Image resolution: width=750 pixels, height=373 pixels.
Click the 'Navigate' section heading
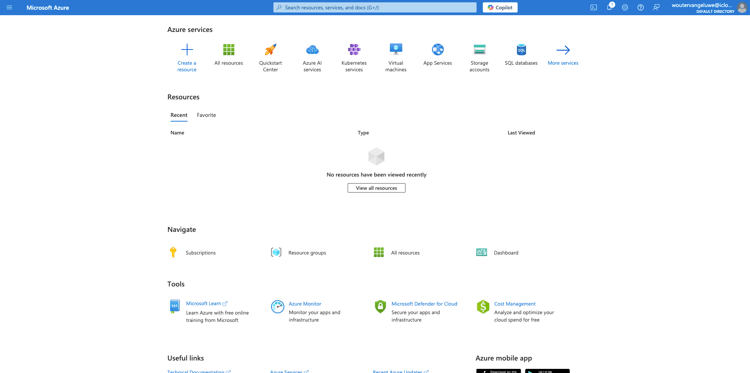[182, 230]
